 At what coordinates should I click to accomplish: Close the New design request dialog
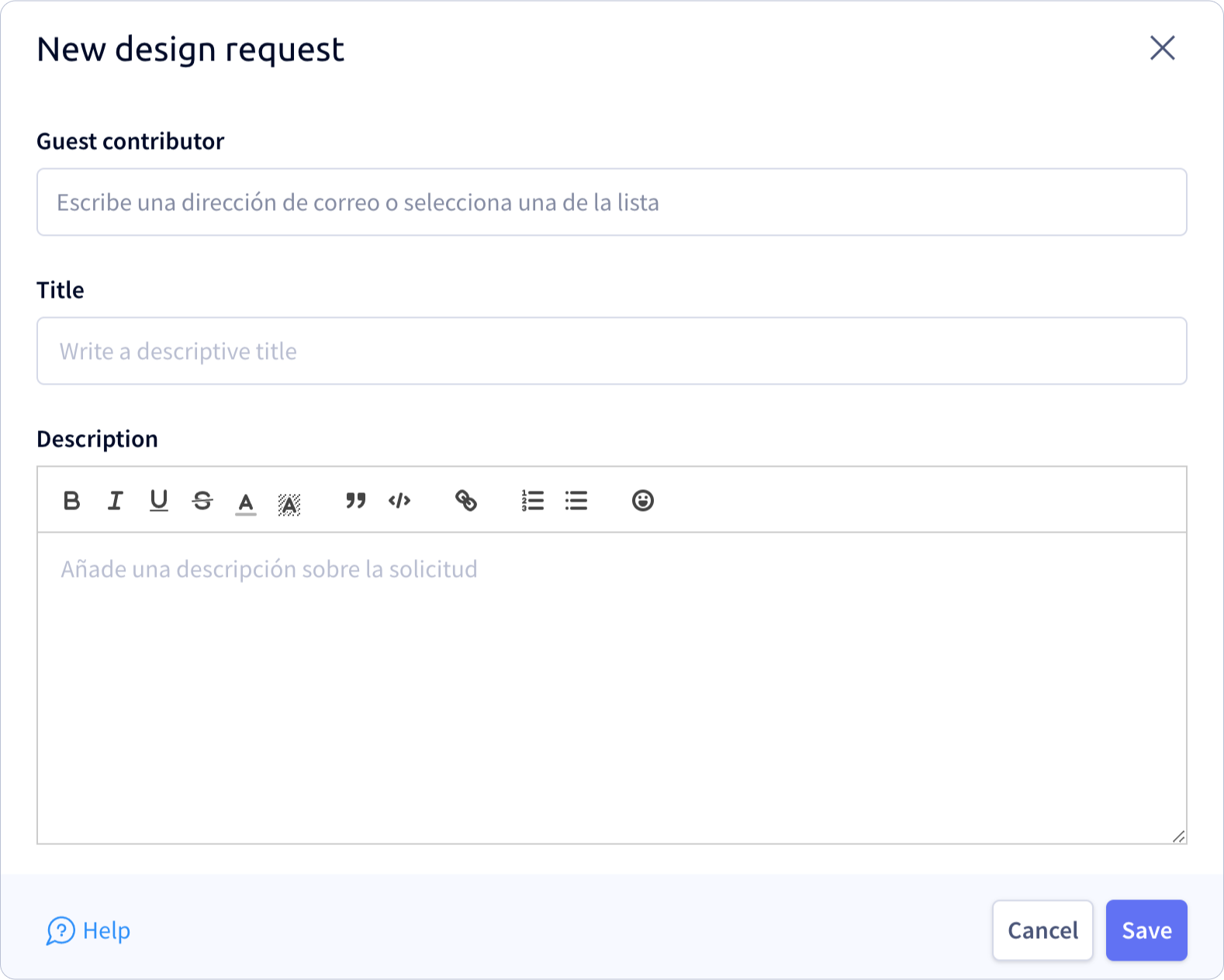pos(1162,48)
